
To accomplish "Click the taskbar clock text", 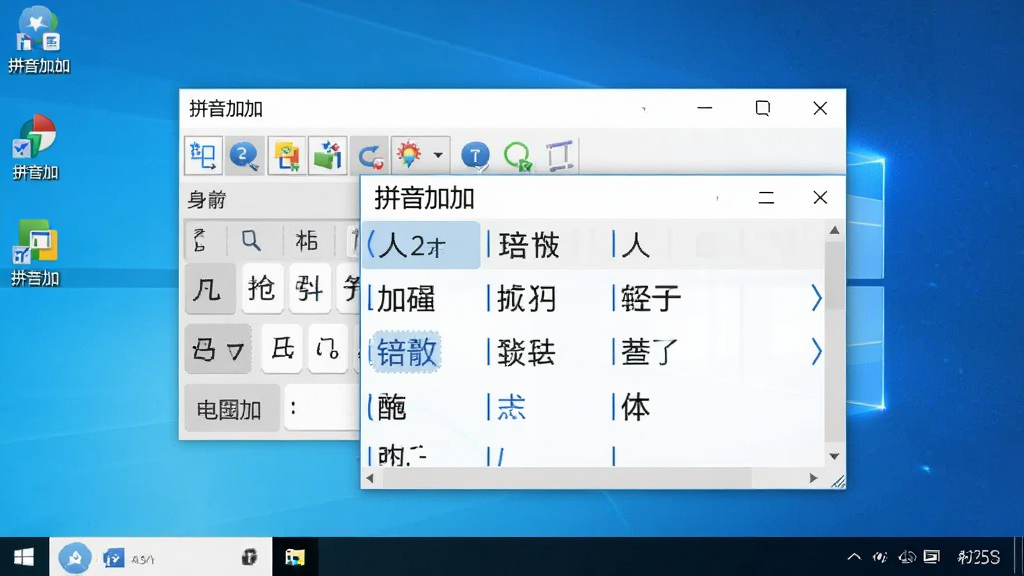I will (978, 557).
